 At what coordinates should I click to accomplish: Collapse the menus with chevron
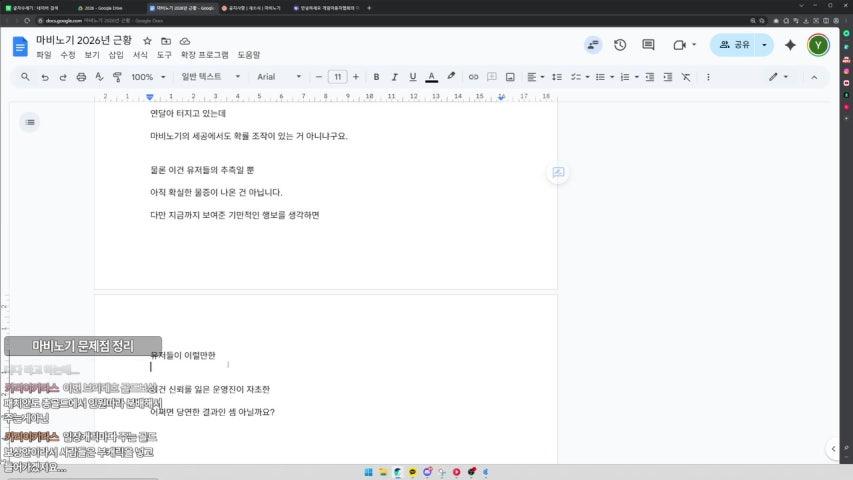click(814, 77)
